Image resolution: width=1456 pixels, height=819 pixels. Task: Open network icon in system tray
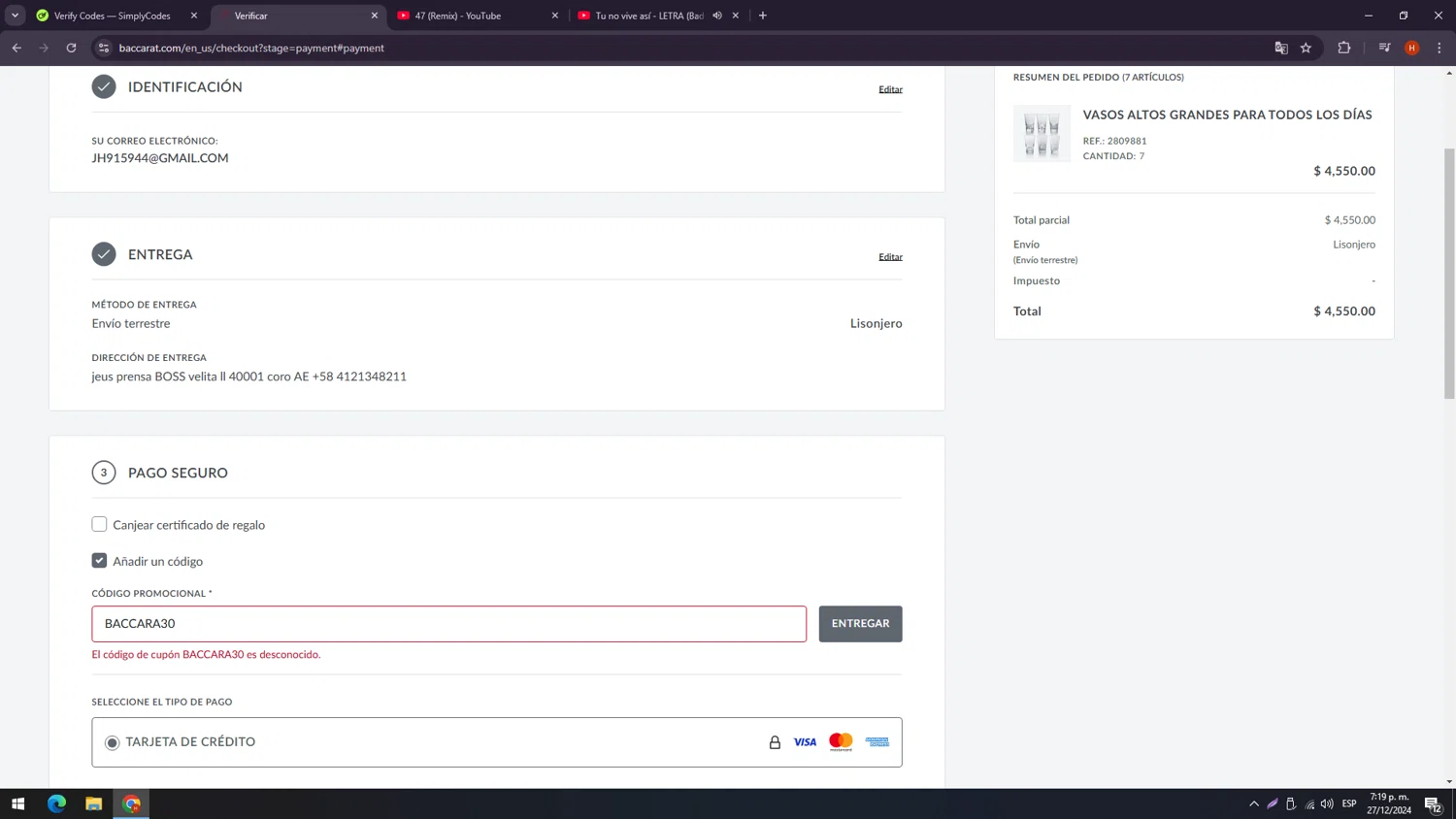click(x=1309, y=803)
